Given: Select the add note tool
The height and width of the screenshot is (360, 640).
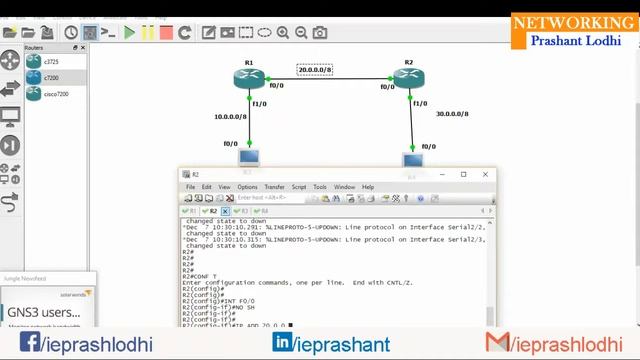Looking at the screenshot, I should (209, 33).
